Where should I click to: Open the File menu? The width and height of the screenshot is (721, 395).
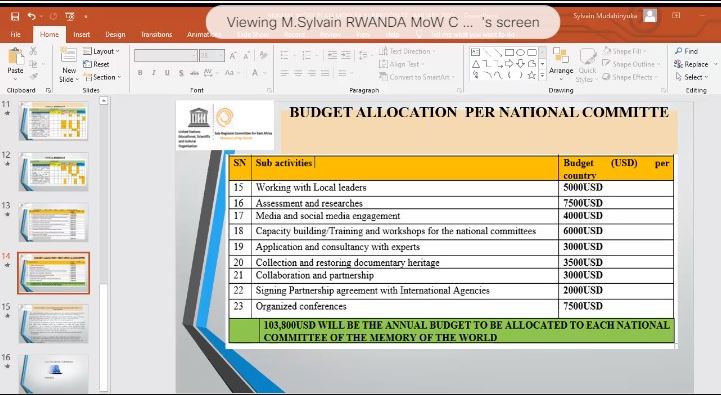point(15,34)
